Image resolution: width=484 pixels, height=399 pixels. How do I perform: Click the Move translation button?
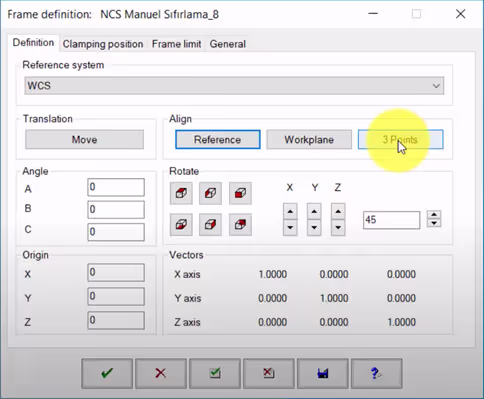point(85,139)
